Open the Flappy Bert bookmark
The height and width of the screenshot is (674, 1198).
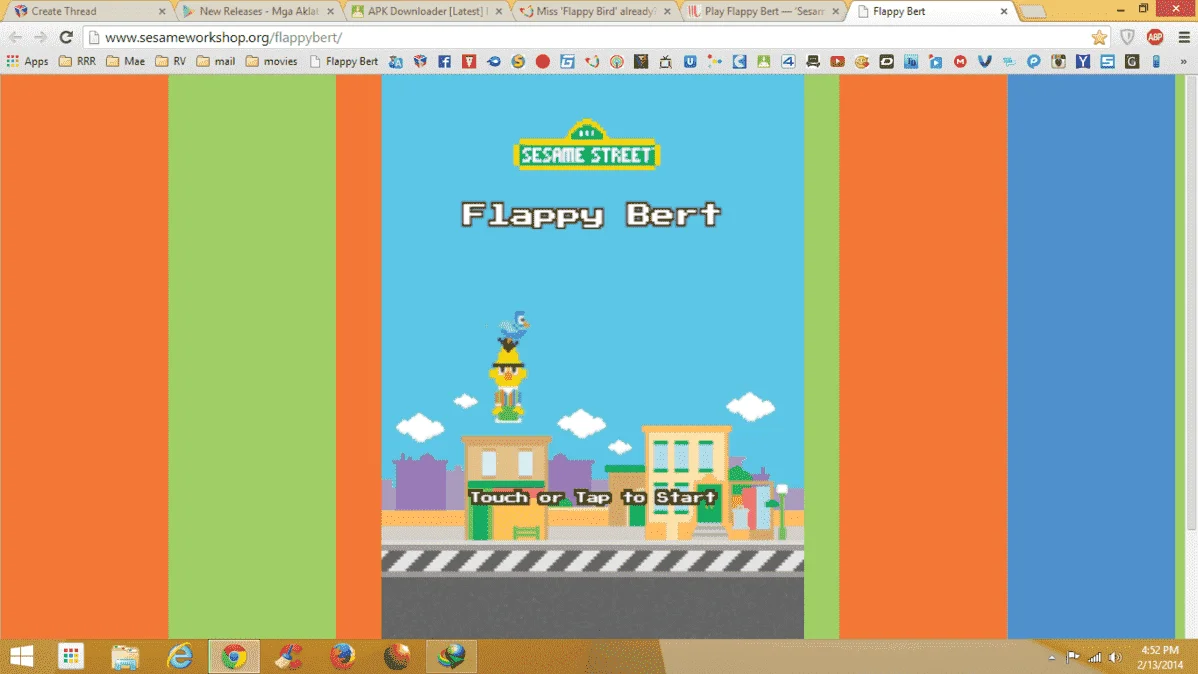tap(344, 61)
